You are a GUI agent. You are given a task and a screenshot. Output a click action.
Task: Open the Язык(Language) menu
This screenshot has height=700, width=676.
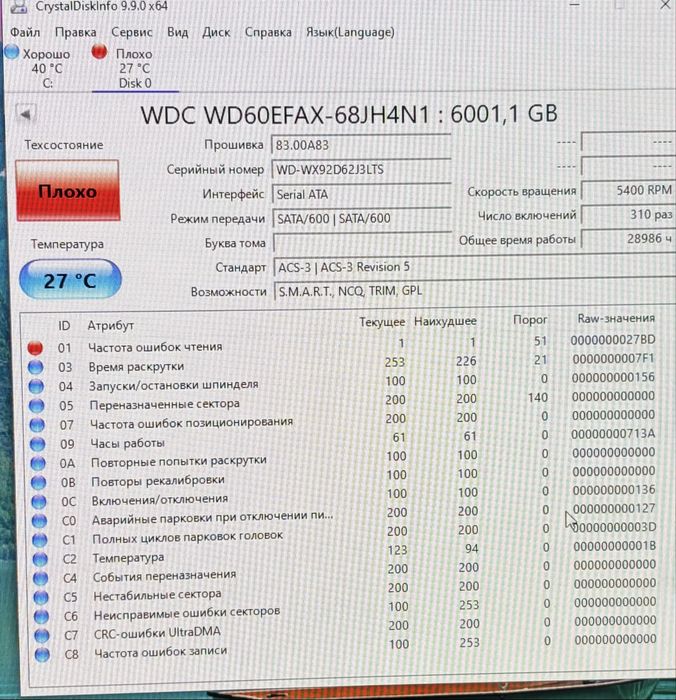coord(350,32)
